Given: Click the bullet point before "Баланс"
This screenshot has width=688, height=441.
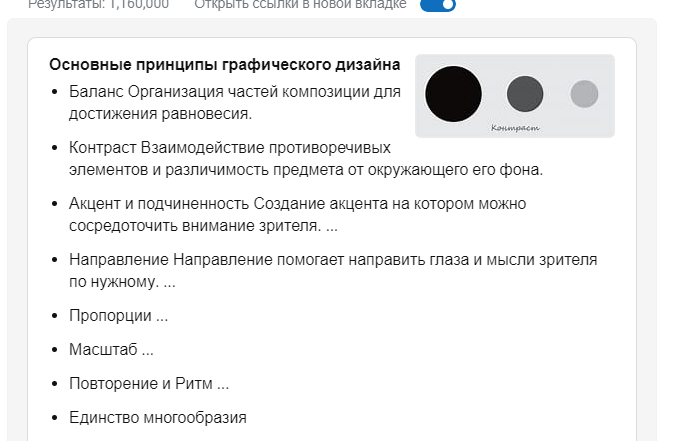Looking at the screenshot, I should pyautogui.click(x=54, y=93).
